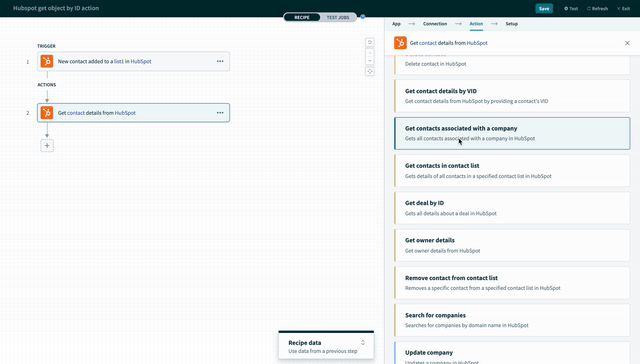This screenshot has height=364, width=640.
Task: Click the HubSpot link in the trigger step
Action: (141, 61)
